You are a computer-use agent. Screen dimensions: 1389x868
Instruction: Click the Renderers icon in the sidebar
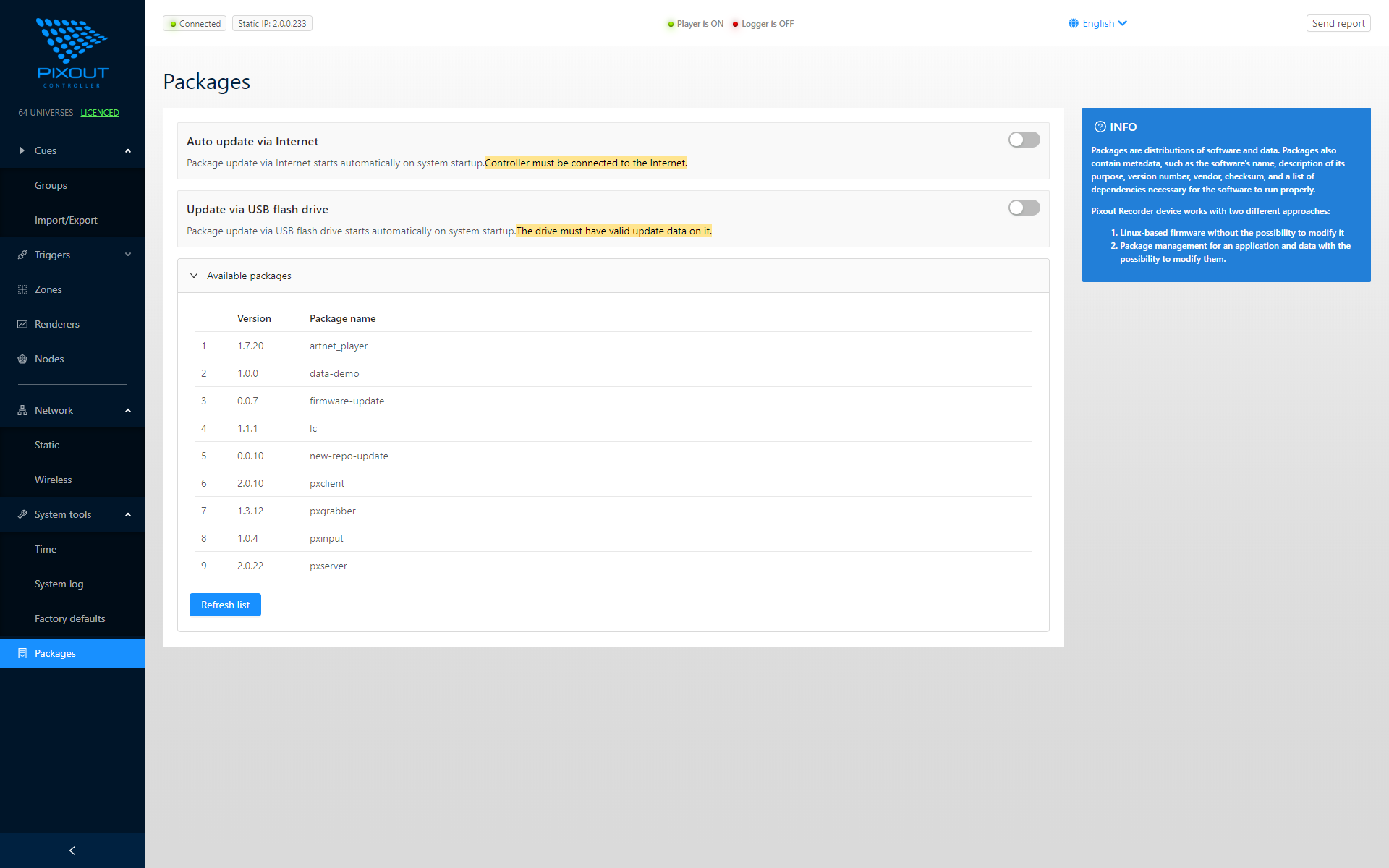22,324
